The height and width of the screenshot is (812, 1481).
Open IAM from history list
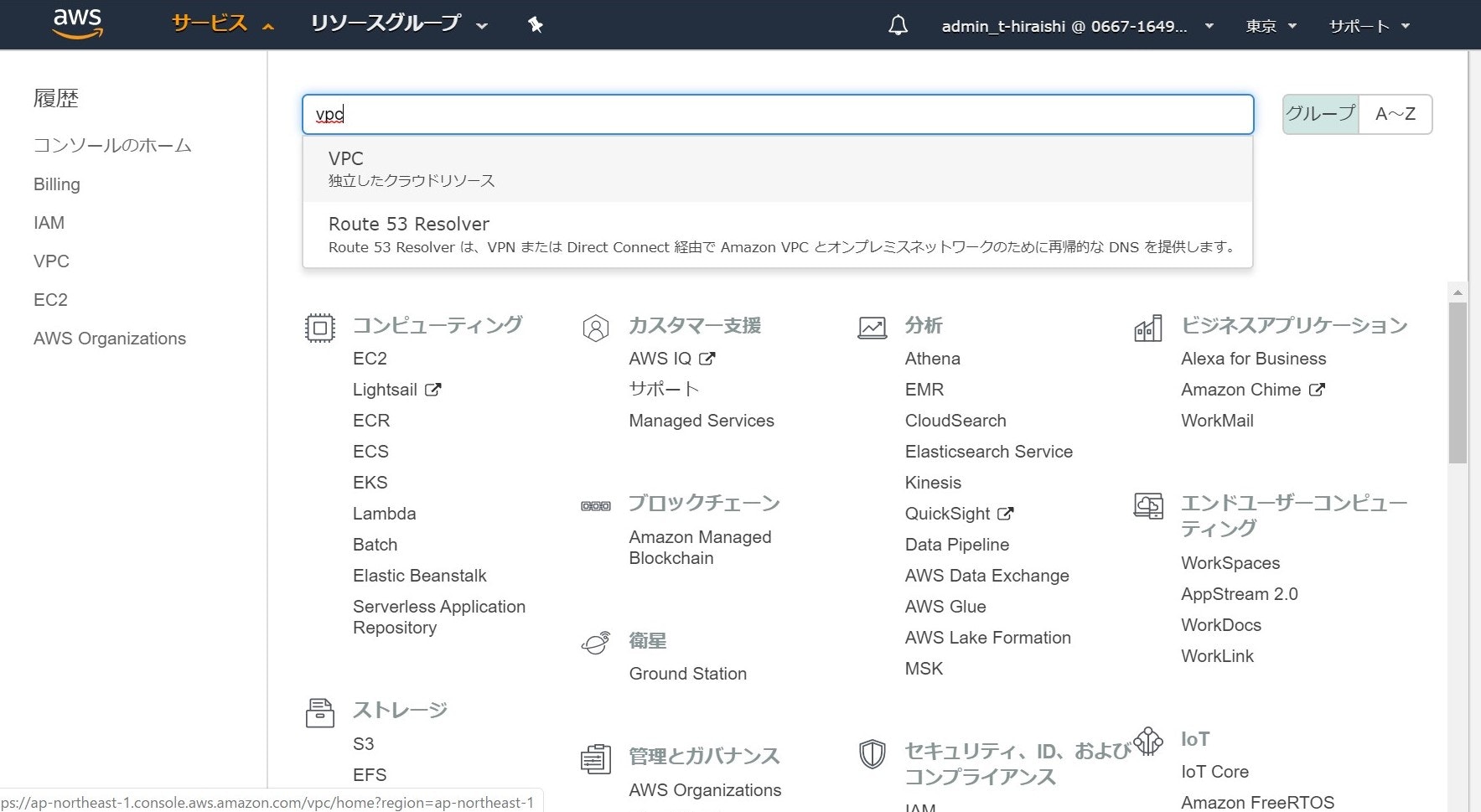49,223
